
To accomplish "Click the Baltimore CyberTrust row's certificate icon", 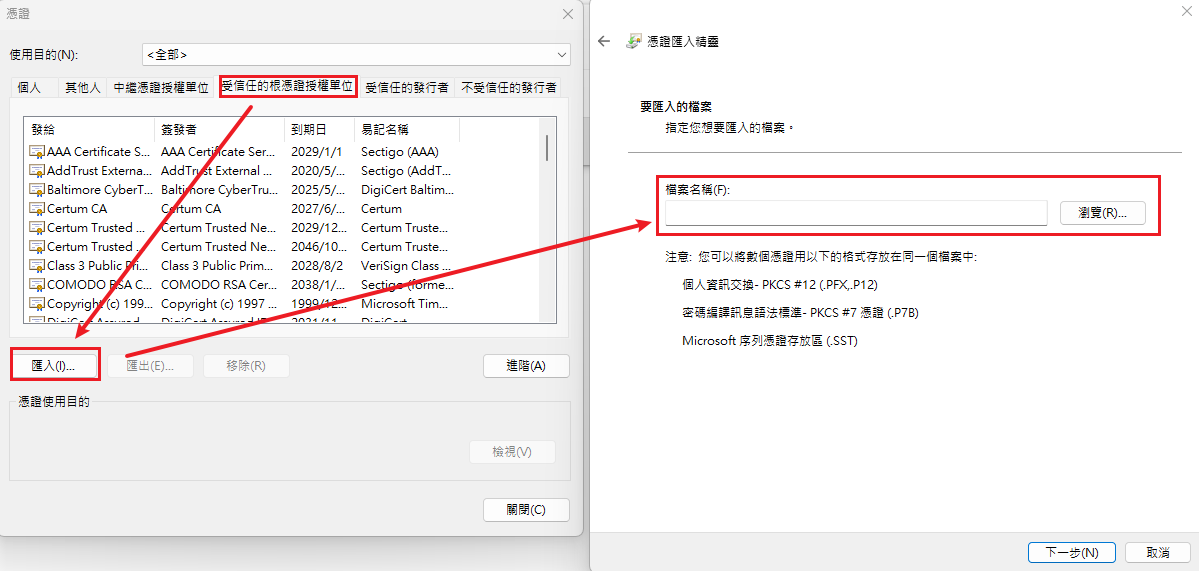I will coord(37,190).
